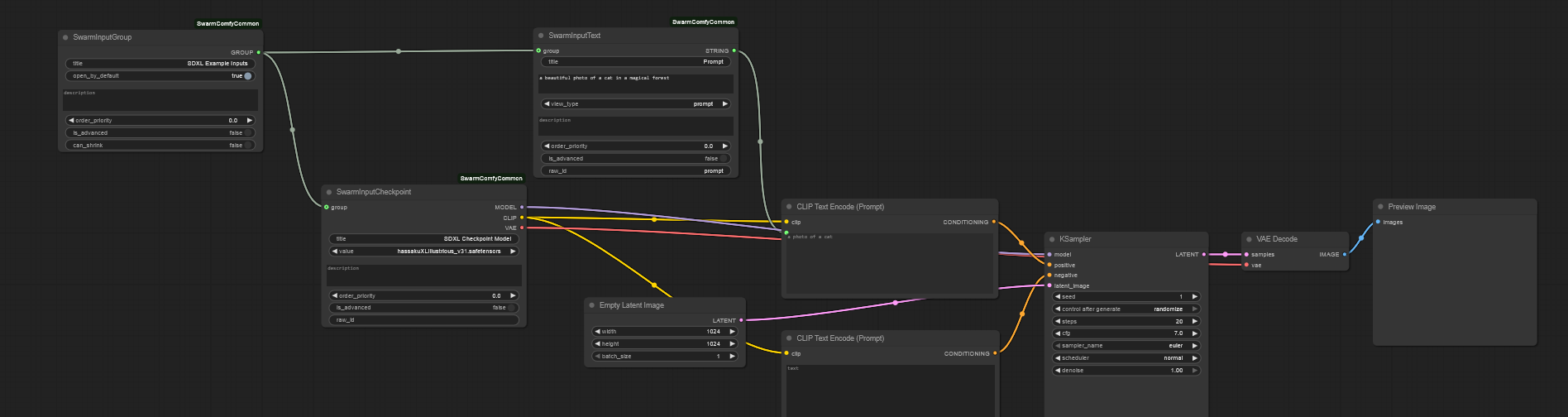
Task: Increase batch_size in Empty Latent Image
Action: [x=732, y=357]
